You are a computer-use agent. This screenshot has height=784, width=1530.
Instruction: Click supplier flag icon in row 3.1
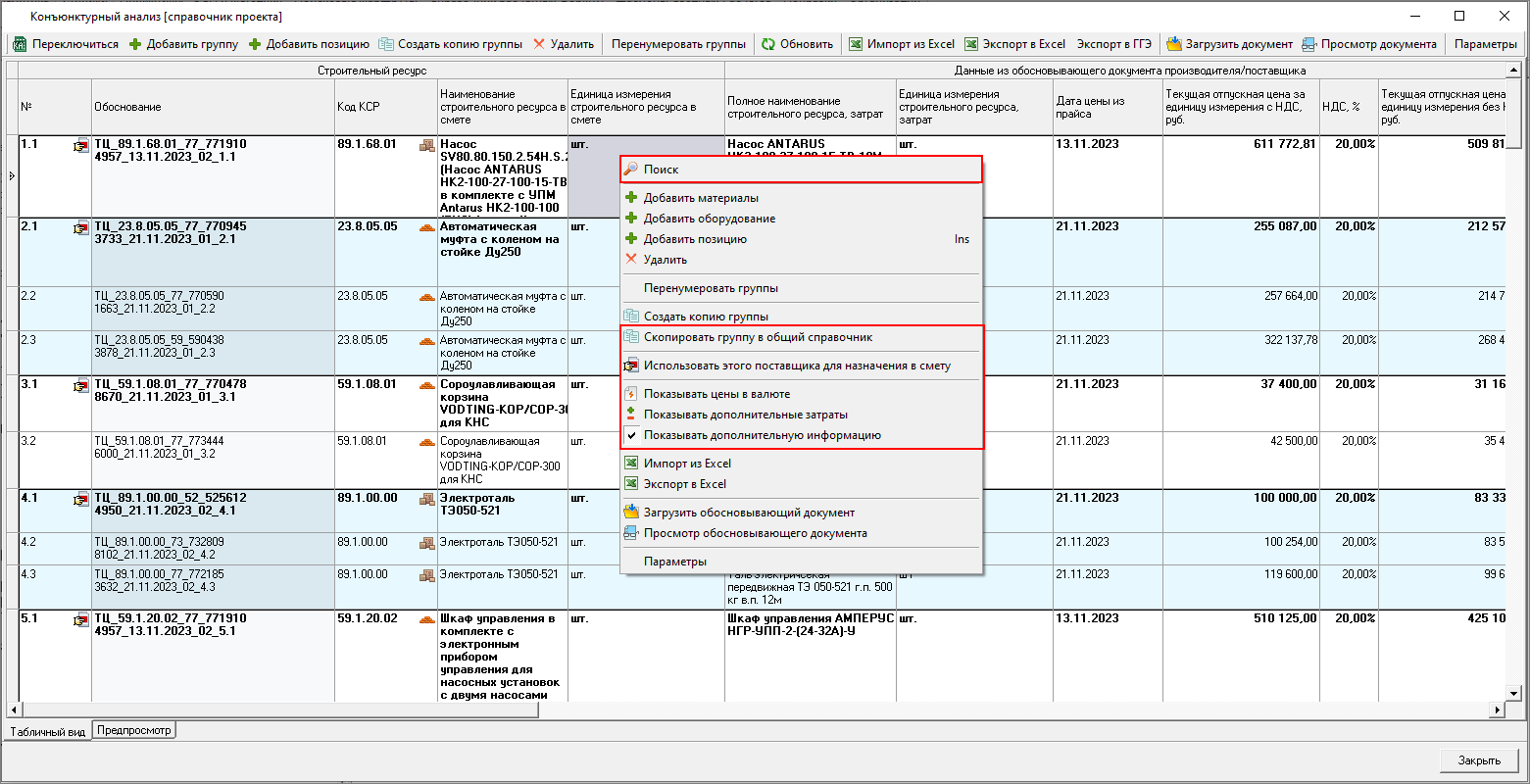click(80, 386)
